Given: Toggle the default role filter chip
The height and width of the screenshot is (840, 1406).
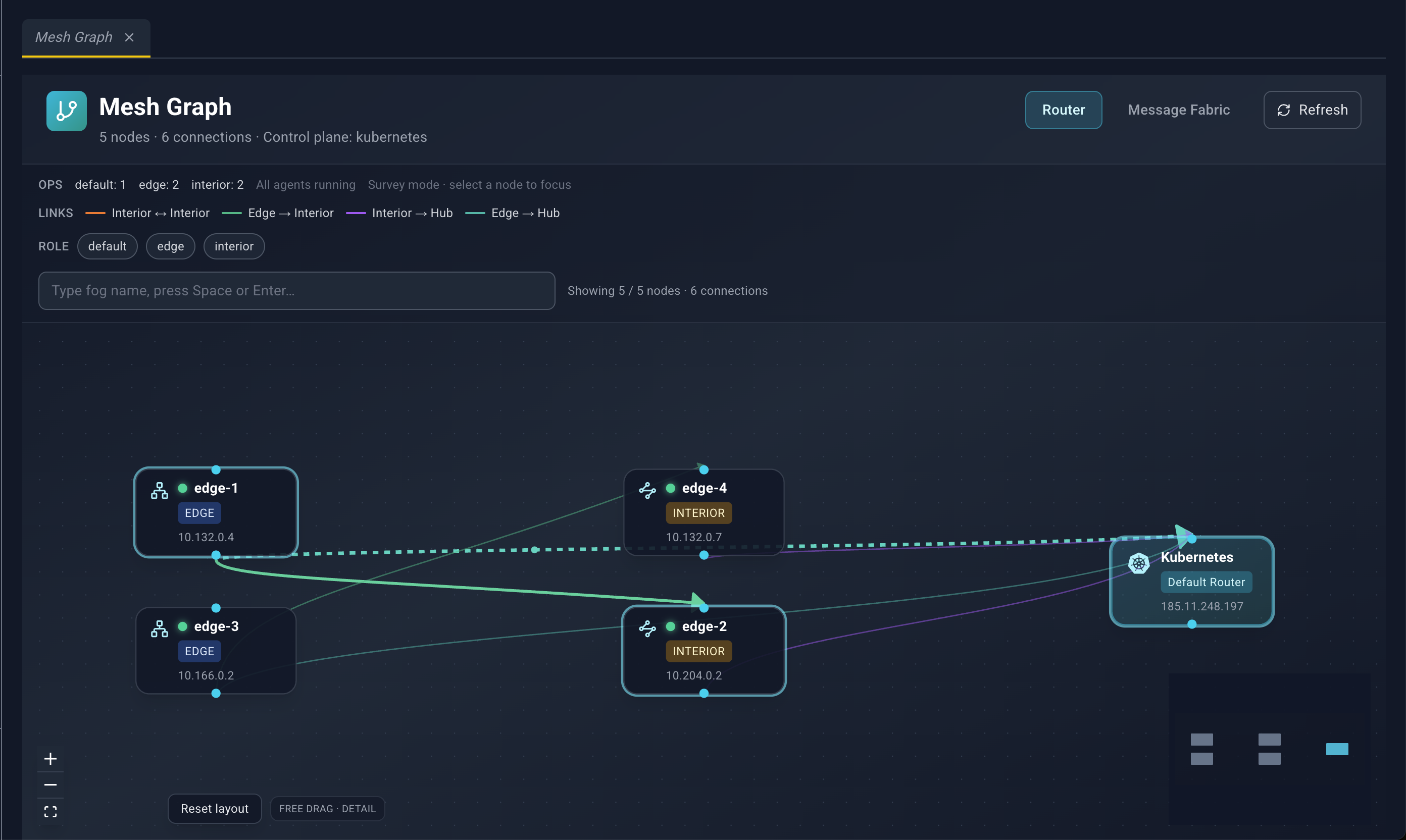Looking at the screenshot, I should 107,246.
